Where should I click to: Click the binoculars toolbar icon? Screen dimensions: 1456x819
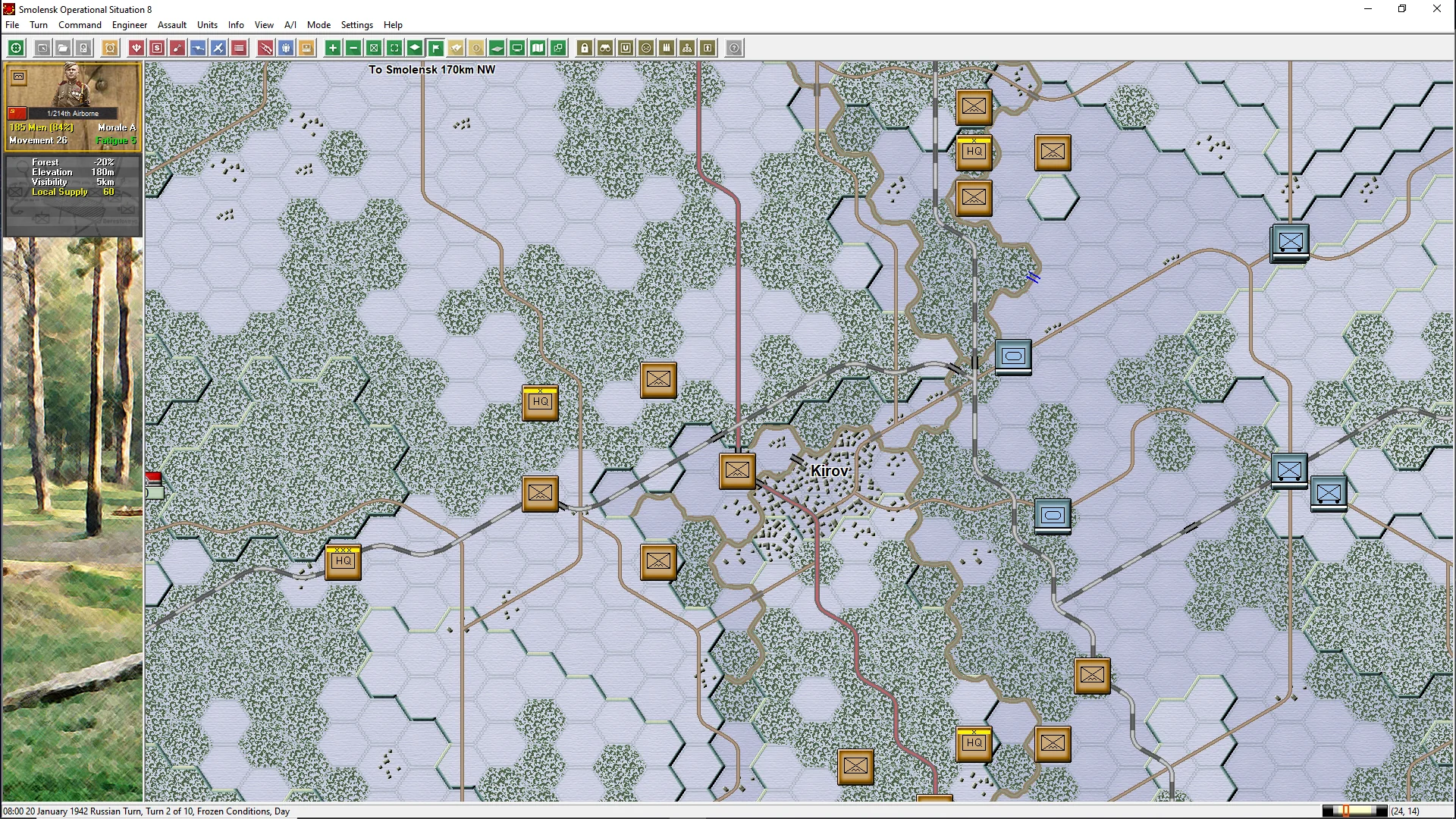tap(605, 49)
